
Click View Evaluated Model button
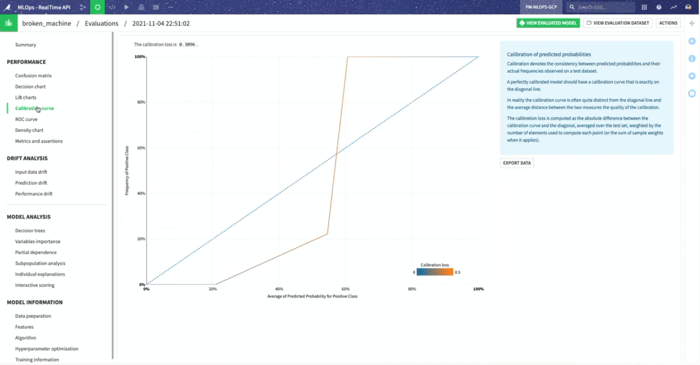point(548,23)
